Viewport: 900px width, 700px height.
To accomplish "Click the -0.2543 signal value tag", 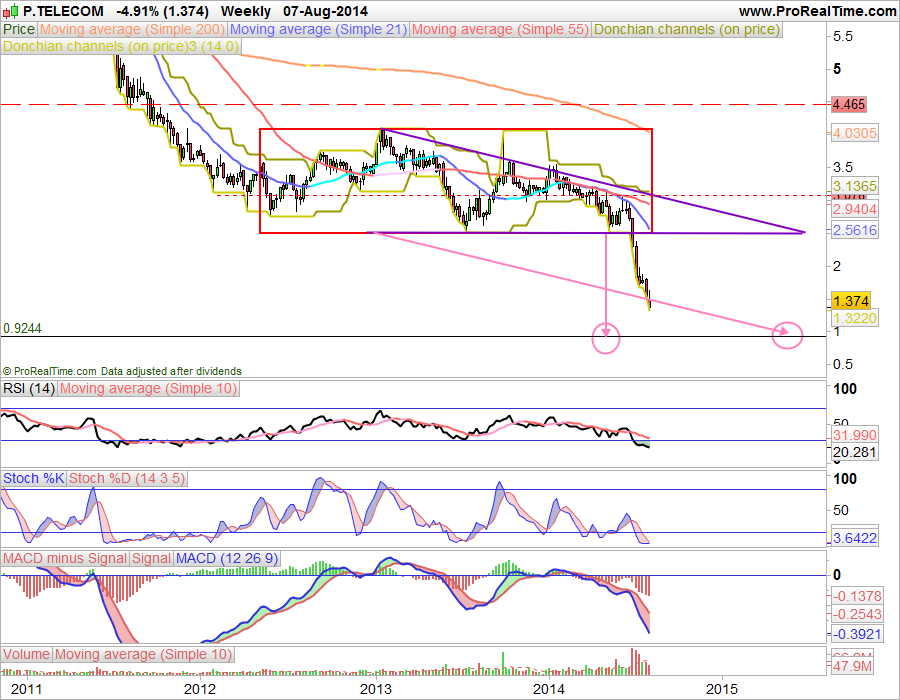I will 856,614.
